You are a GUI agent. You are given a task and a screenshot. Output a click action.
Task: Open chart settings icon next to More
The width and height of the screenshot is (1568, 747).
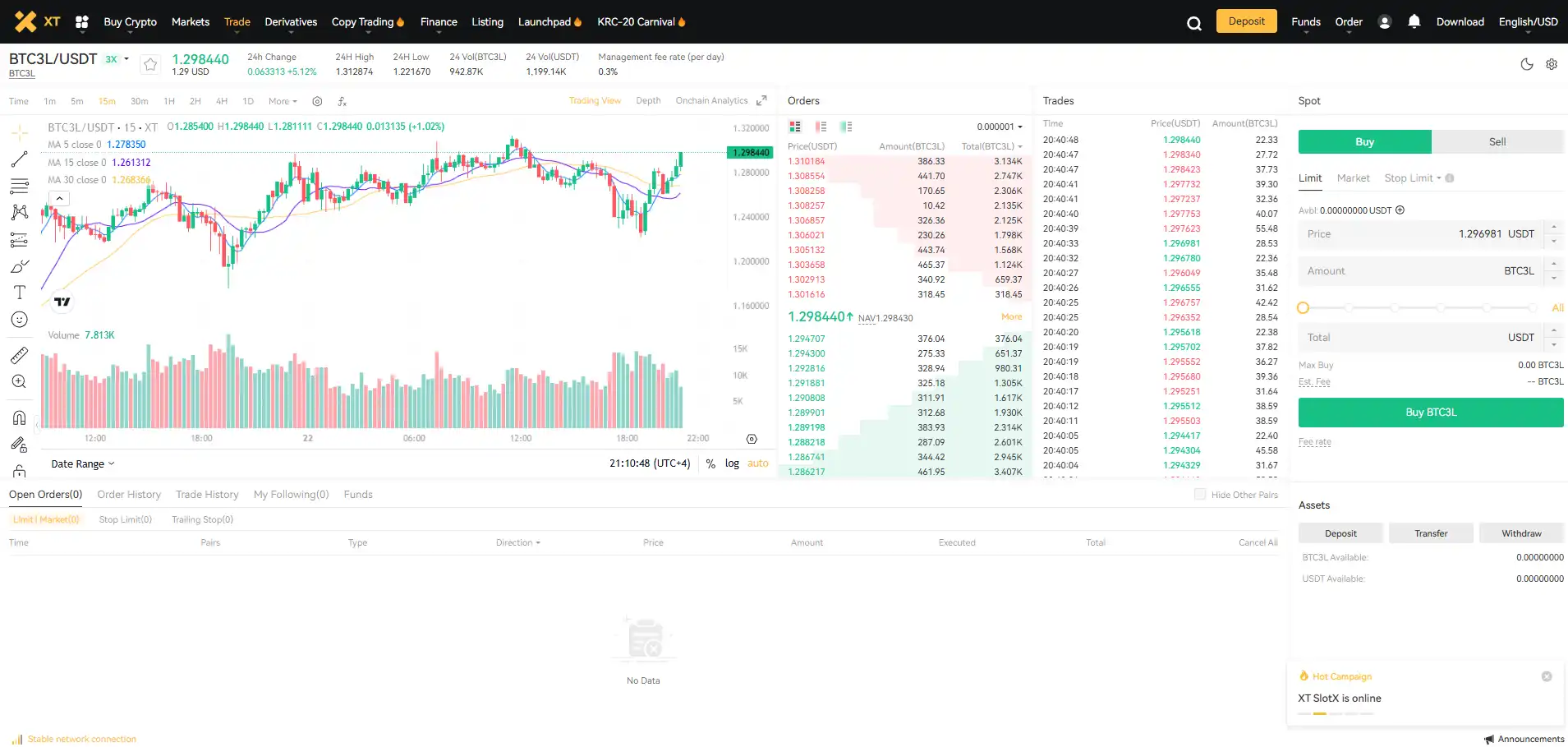[x=317, y=101]
